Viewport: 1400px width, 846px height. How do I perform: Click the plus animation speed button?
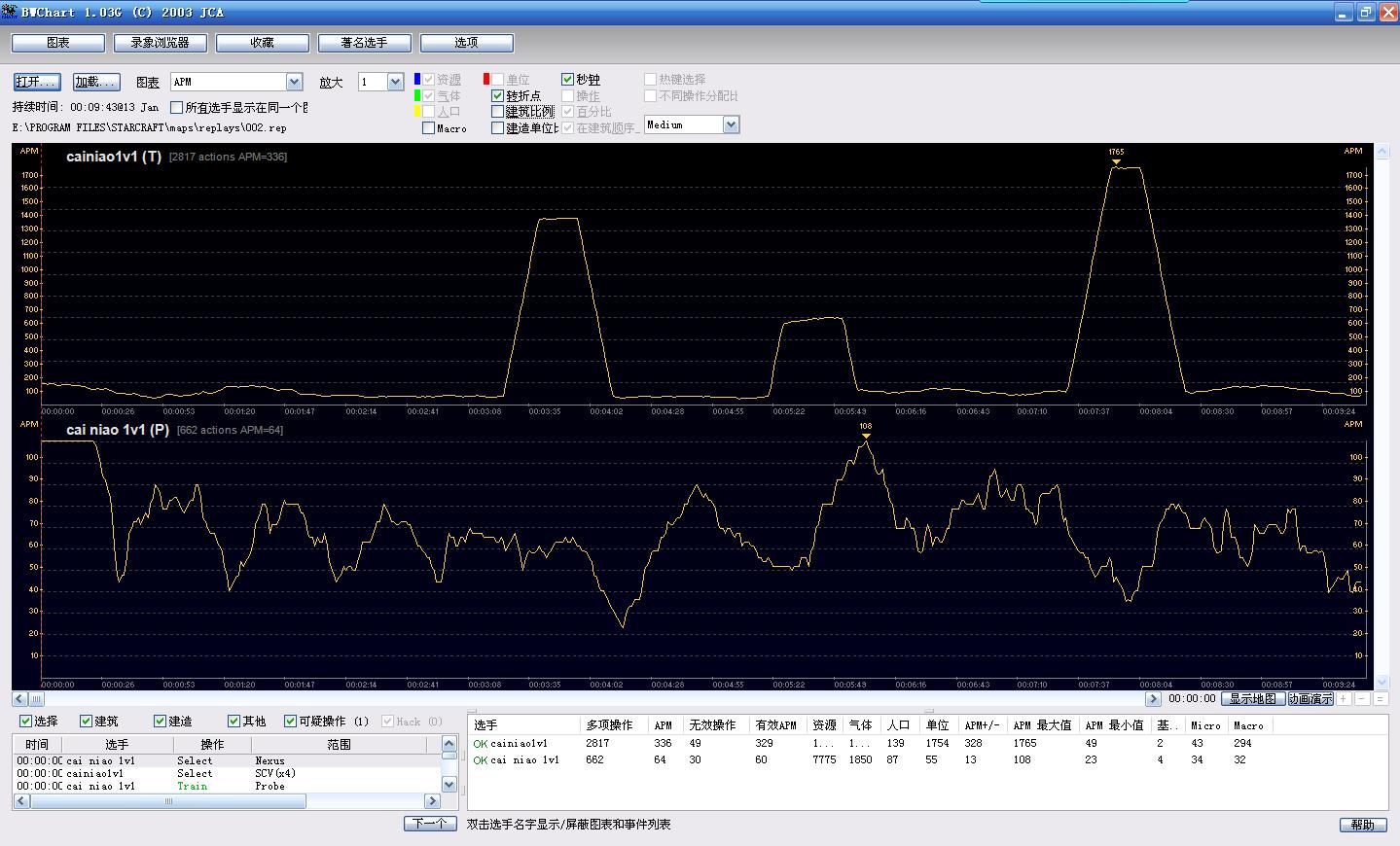click(1345, 699)
